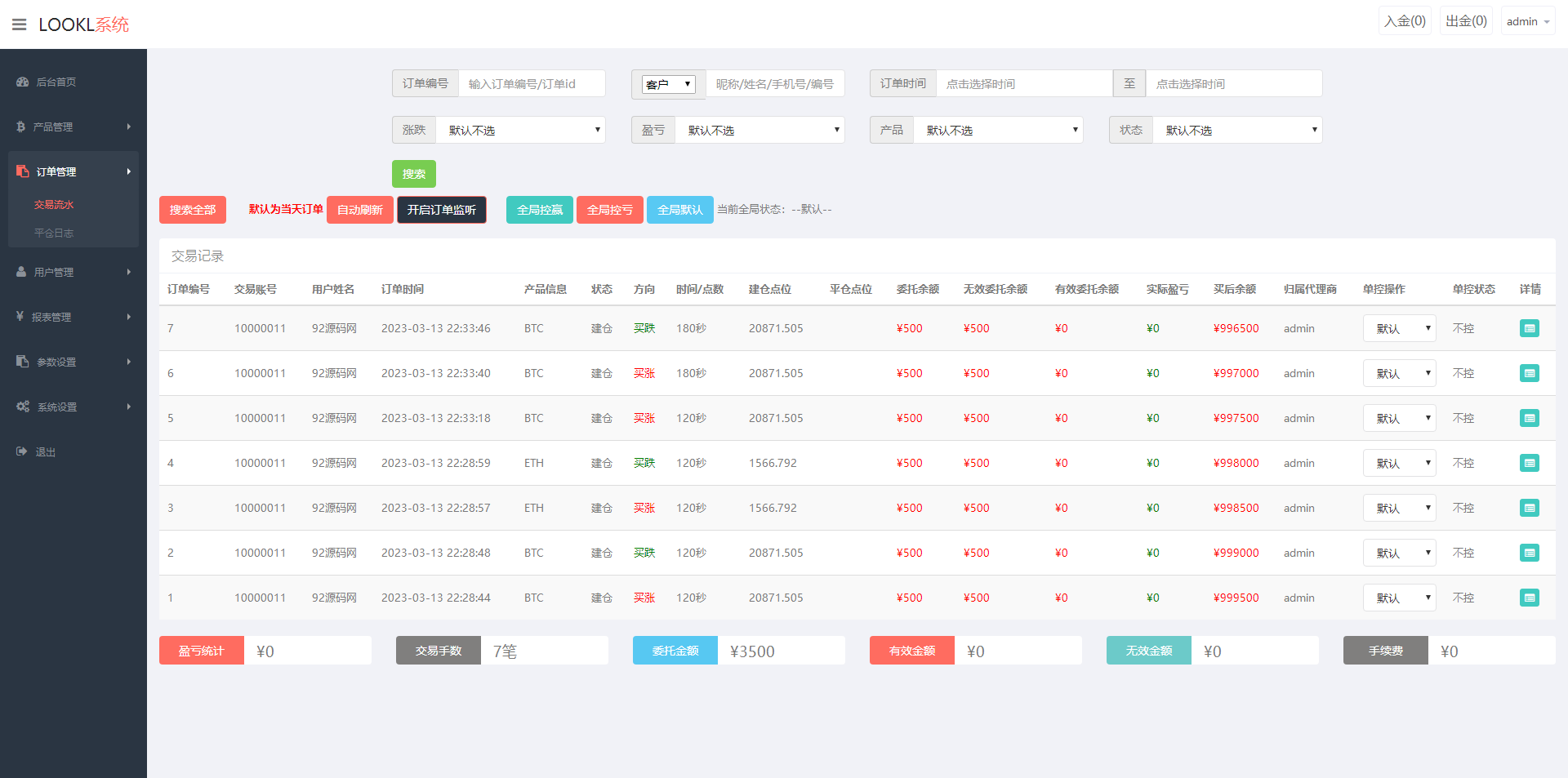Click the 用户管理 user icon

[x=21, y=272]
